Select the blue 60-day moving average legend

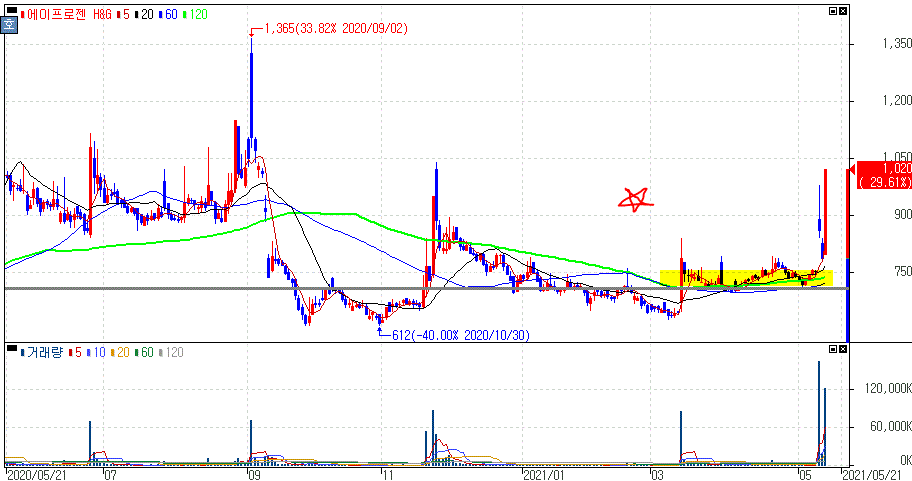[x=168, y=15]
